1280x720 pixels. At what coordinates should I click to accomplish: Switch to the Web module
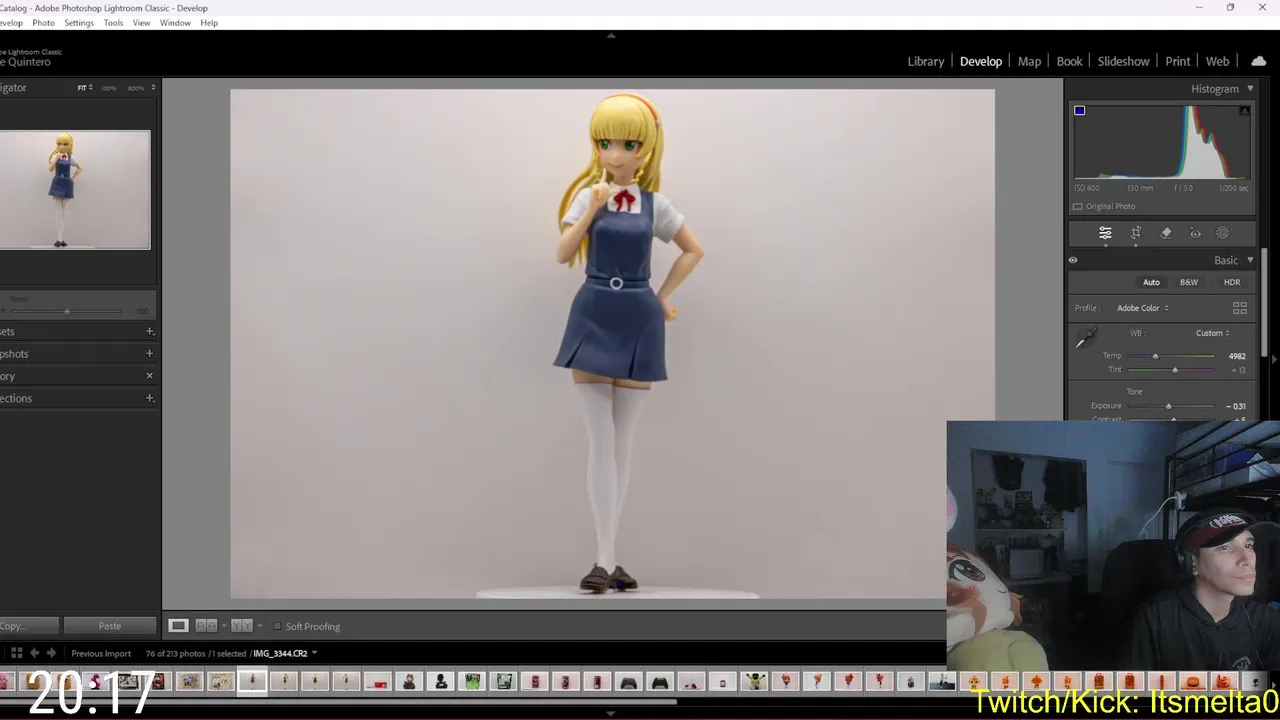coord(1217,61)
